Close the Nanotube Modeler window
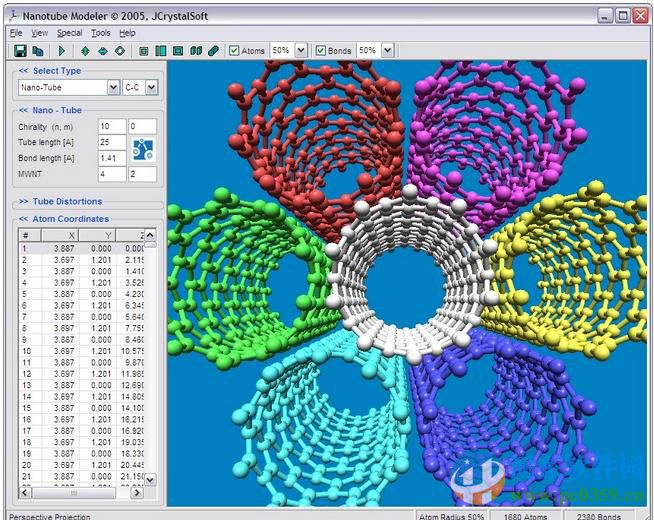The height and width of the screenshot is (520, 654). (x=640, y=16)
